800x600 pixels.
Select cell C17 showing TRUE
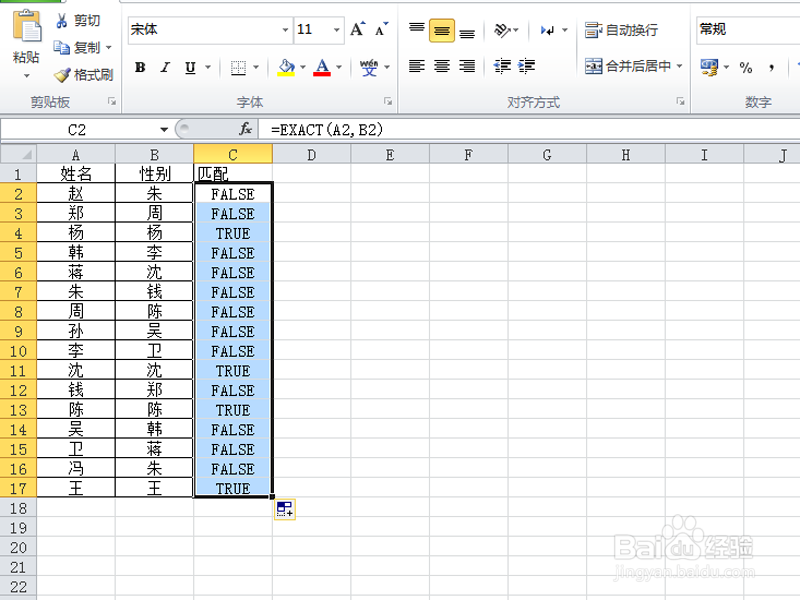click(233, 488)
